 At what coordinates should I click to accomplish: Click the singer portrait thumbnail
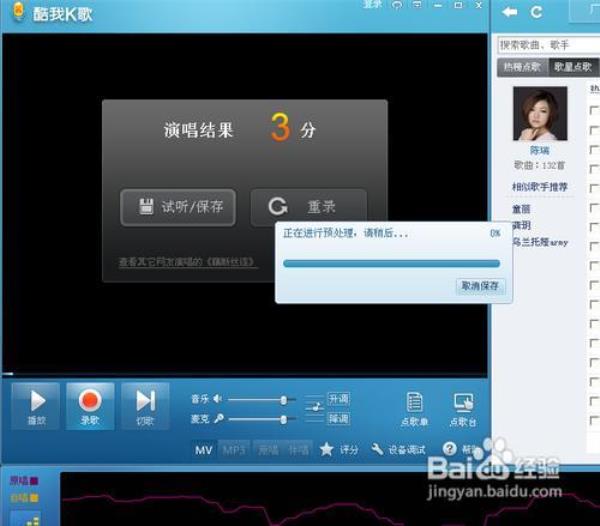click(540, 113)
